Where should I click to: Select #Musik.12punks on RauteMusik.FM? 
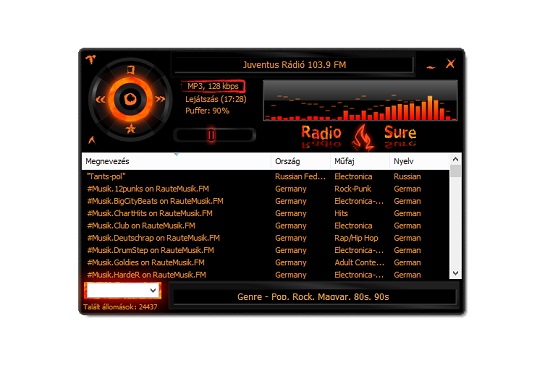click(266, 189)
